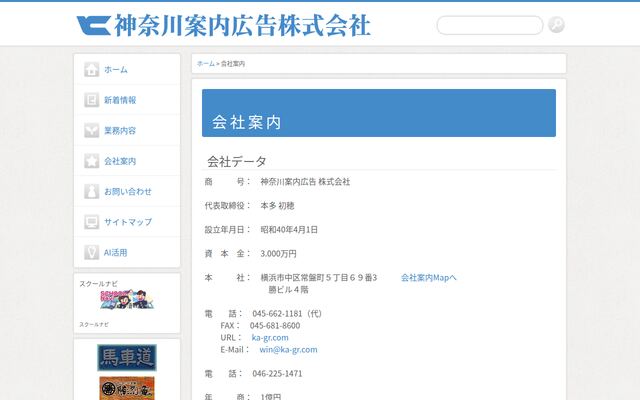This screenshot has width=640, height=400.
Task: Click the star icon beside 会社案内
Action: (91, 161)
